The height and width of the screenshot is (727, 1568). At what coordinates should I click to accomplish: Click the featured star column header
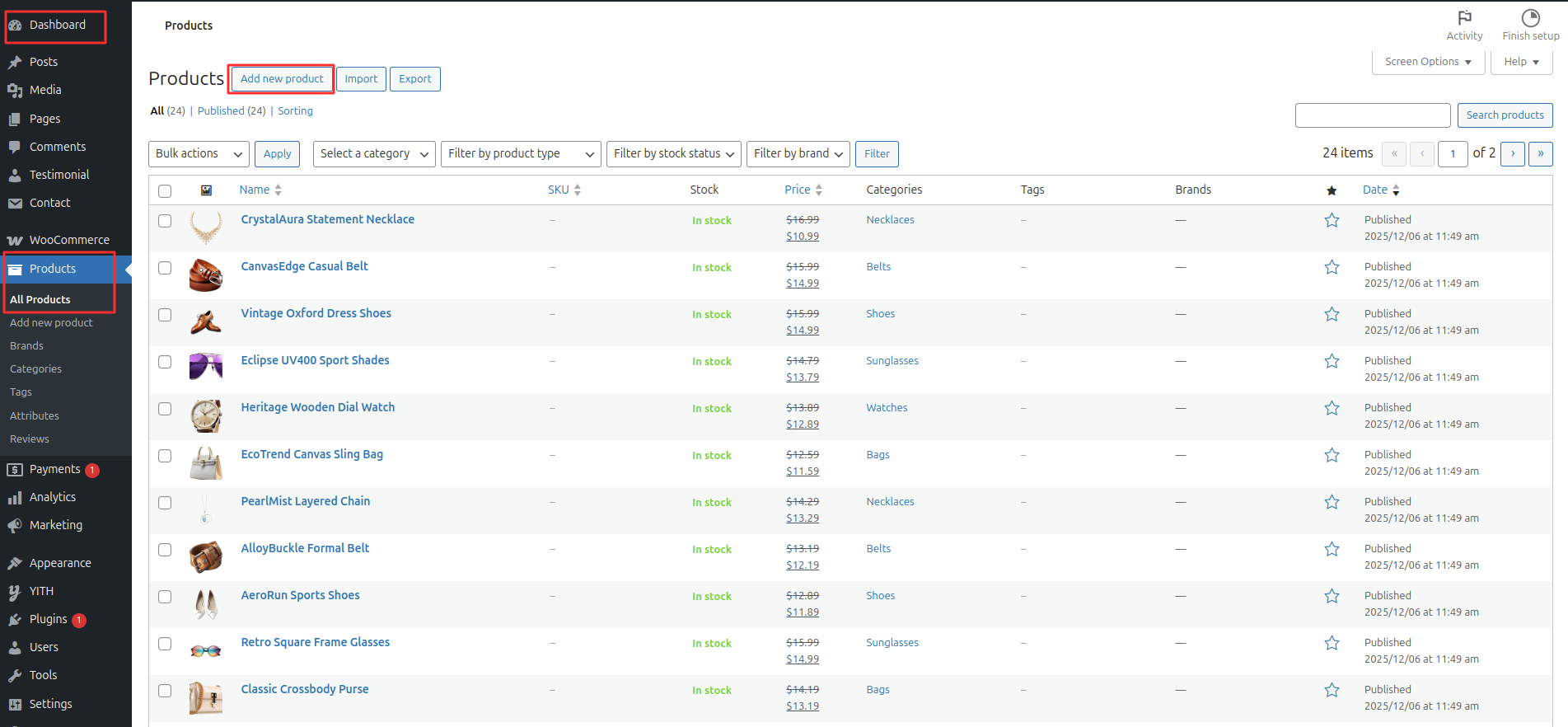coord(1332,190)
